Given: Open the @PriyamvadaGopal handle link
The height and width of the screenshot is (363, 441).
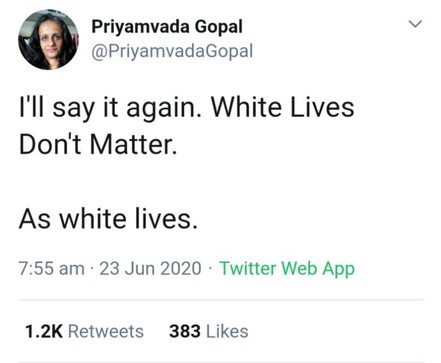Looking at the screenshot, I should [x=172, y=52].
